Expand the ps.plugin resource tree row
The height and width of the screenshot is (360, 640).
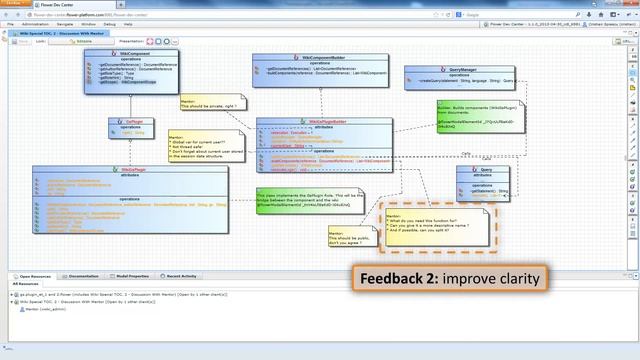click(12, 294)
